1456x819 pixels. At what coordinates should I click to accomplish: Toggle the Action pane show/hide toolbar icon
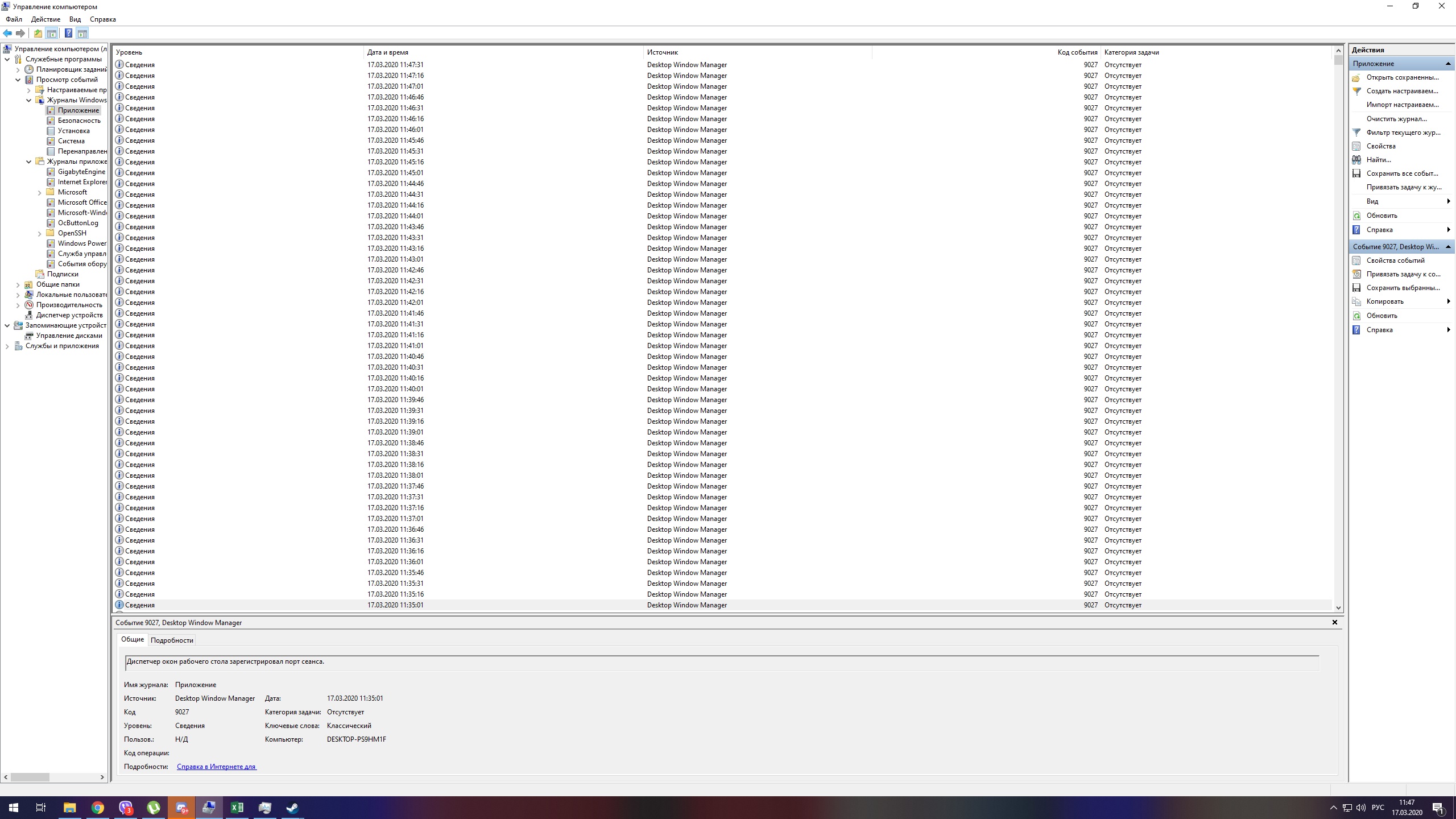(82, 33)
